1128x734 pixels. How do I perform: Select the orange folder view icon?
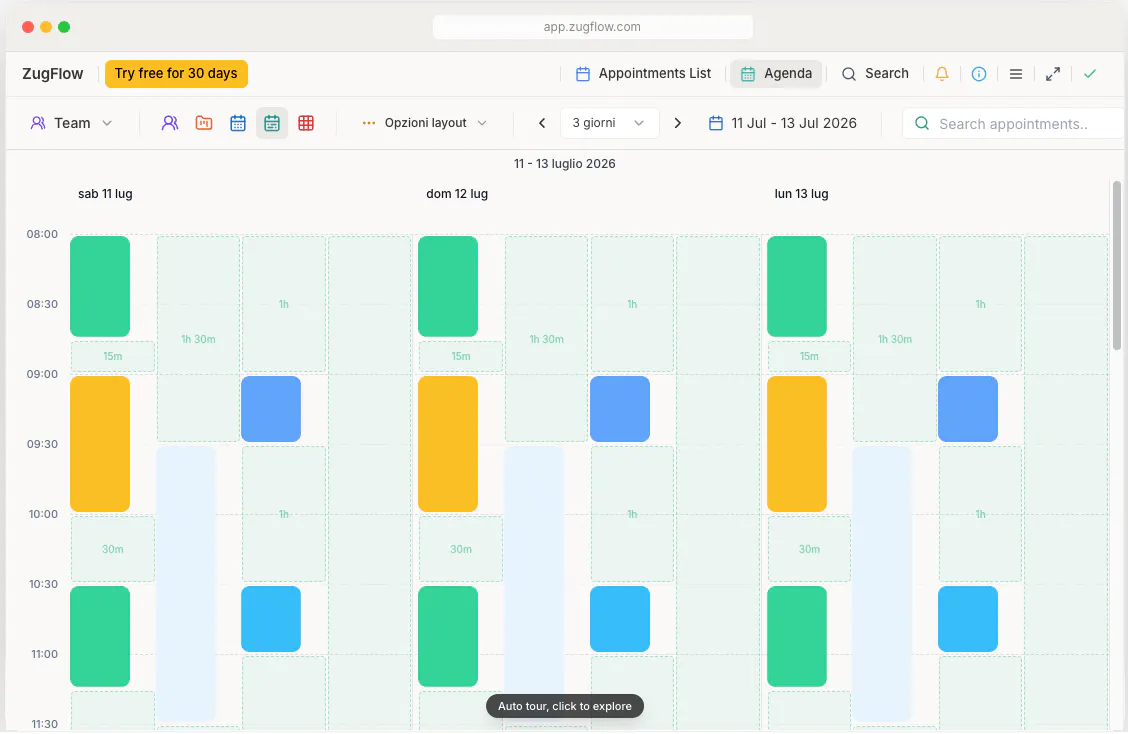[204, 123]
